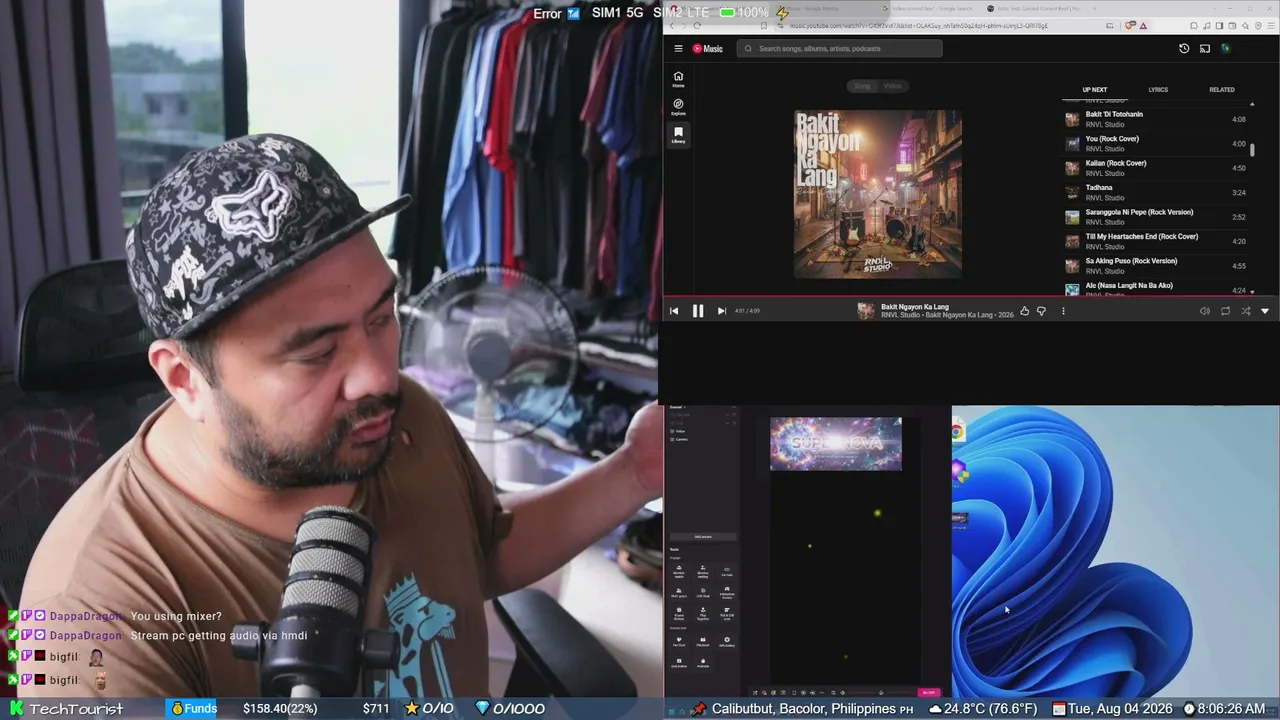Click the search songs, albums, artists field
This screenshot has height=720, width=1280.
(x=840, y=48)
